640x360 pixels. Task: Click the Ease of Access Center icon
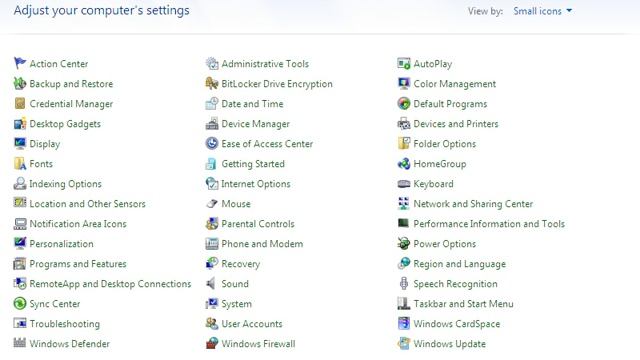tap(212, 143)
